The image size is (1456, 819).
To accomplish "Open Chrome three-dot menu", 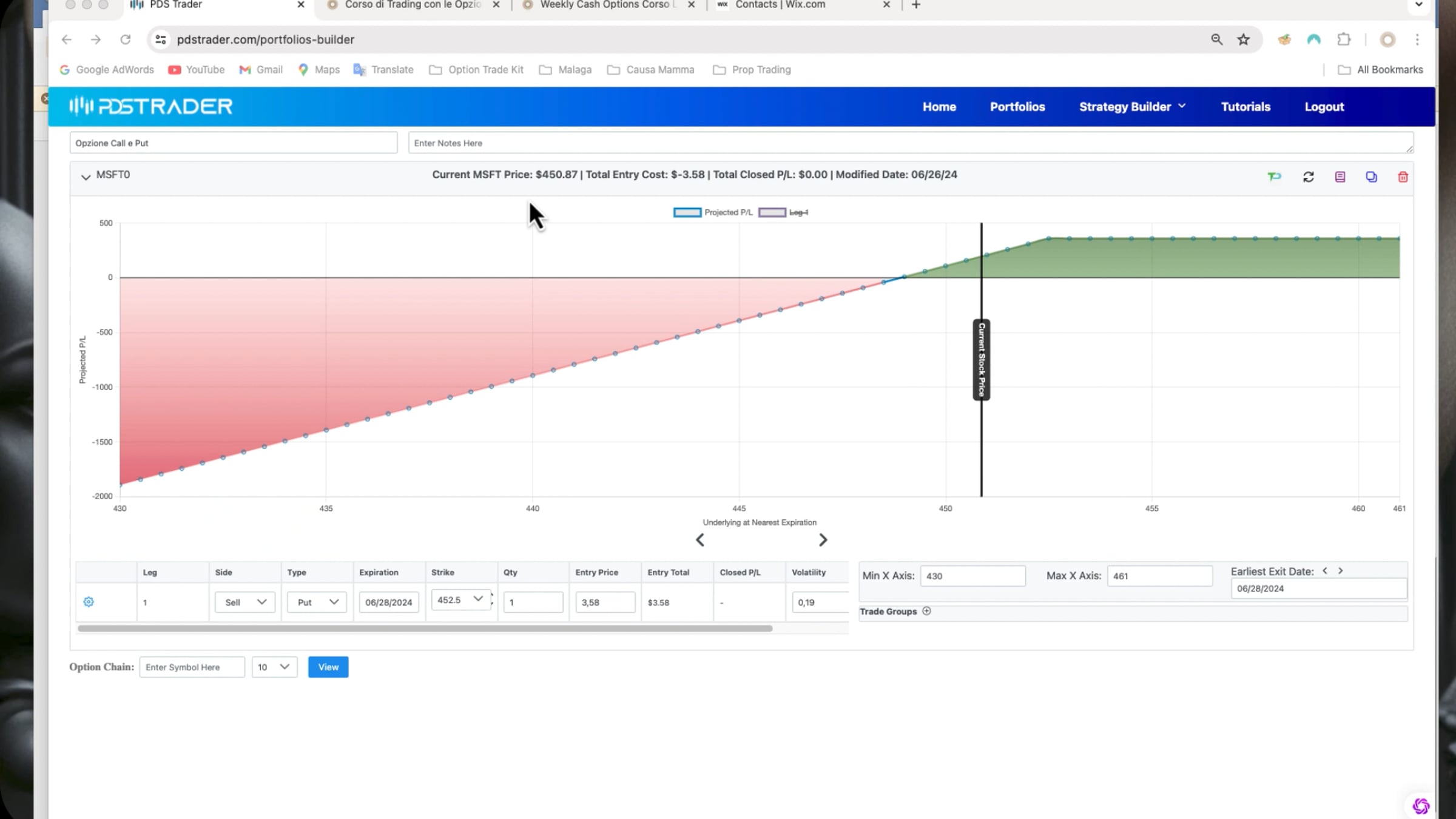I will tap(1417, 39).
